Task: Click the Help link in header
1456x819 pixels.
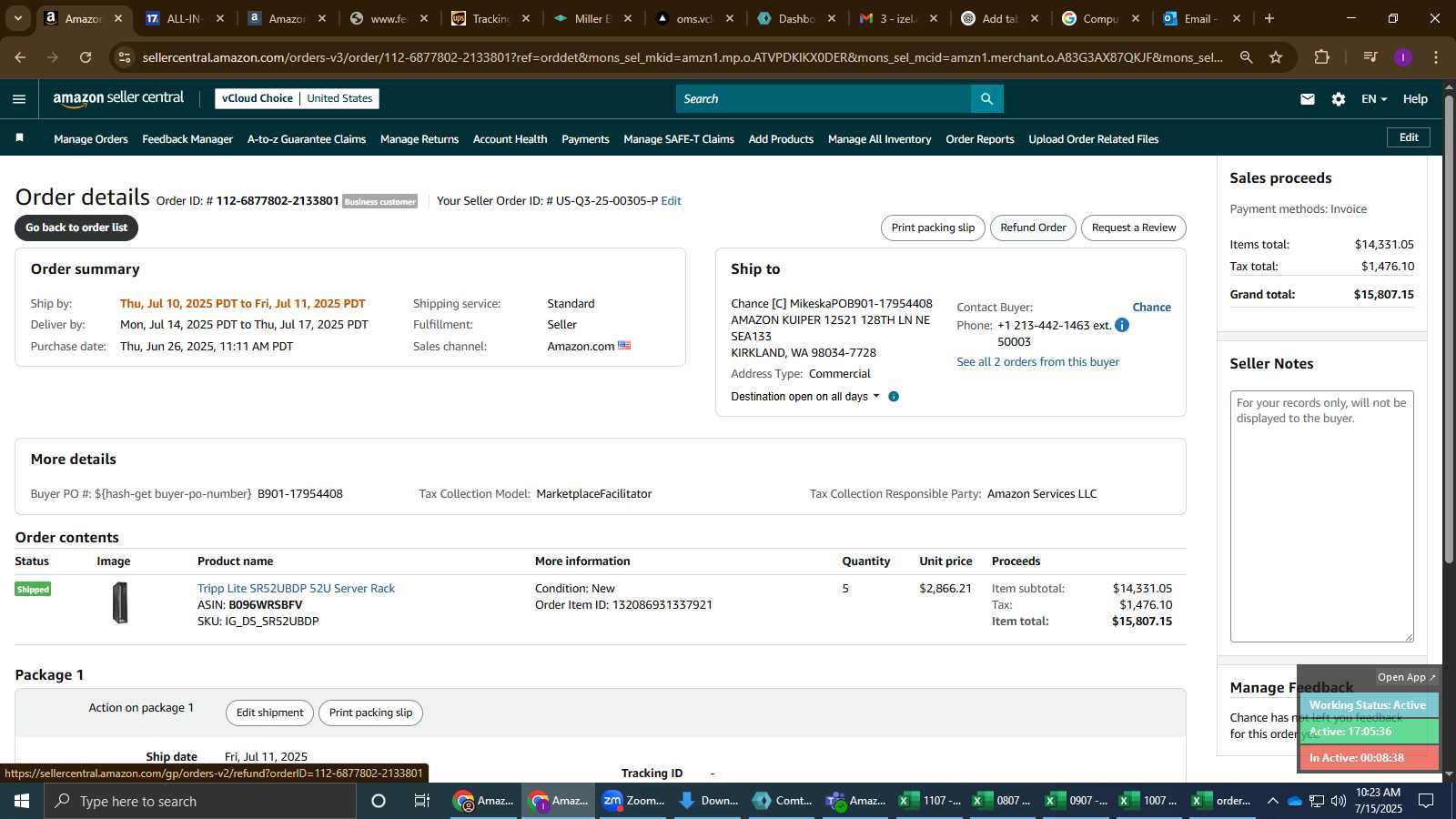Action: [x=1415, y=99]
